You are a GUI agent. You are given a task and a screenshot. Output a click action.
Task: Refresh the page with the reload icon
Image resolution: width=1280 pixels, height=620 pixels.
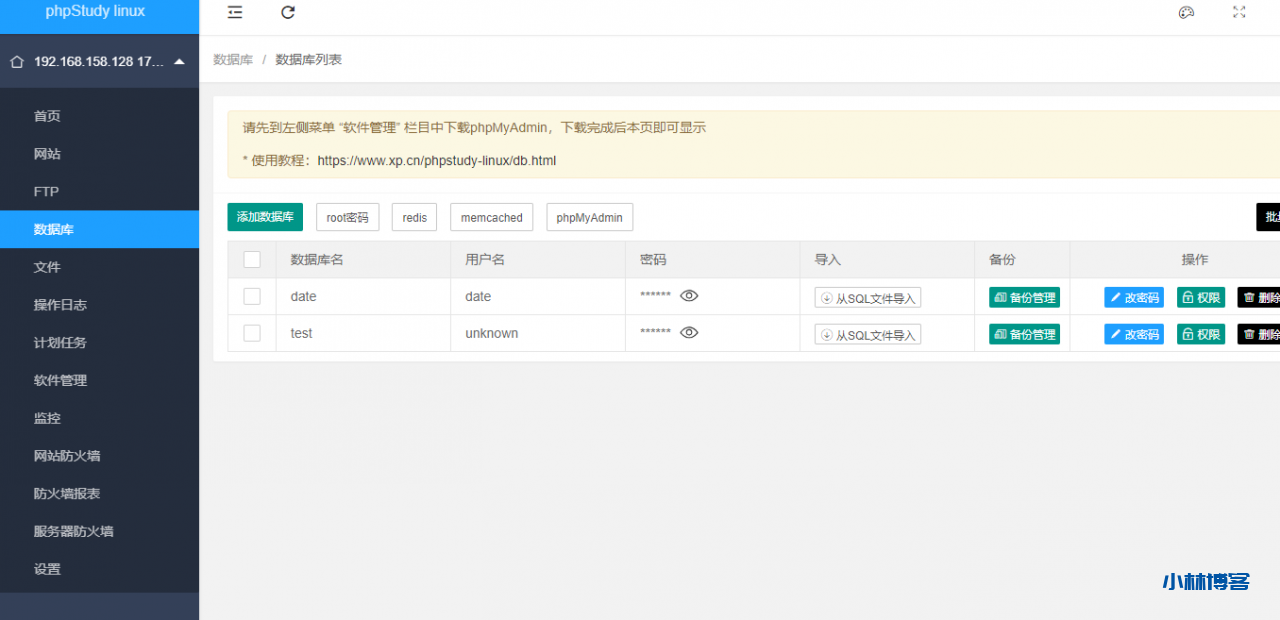[x=288, y=13]
